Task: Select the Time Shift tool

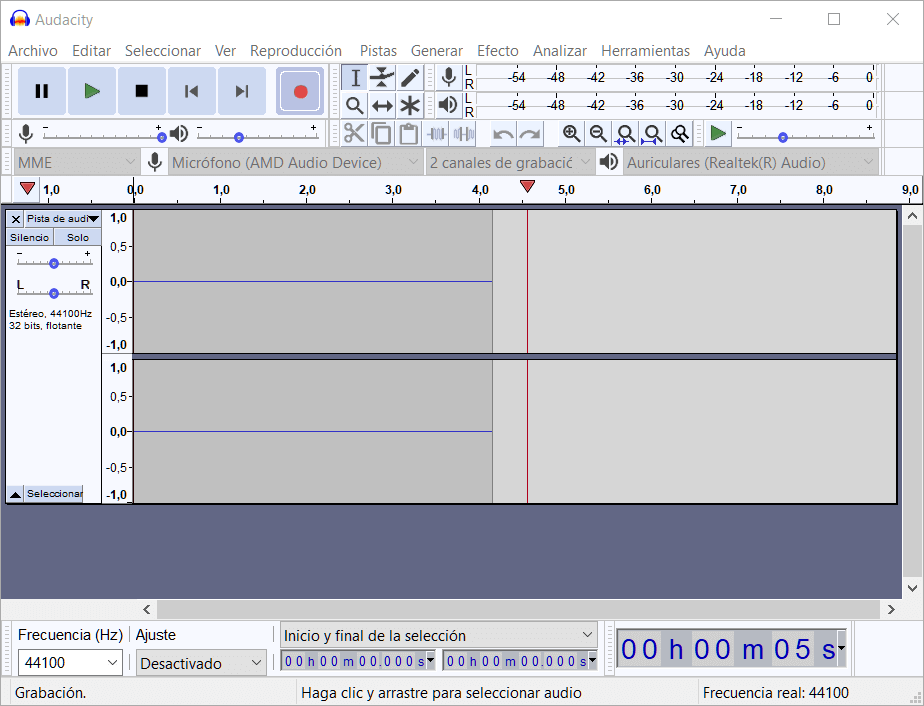Action: tap(382, 105)
